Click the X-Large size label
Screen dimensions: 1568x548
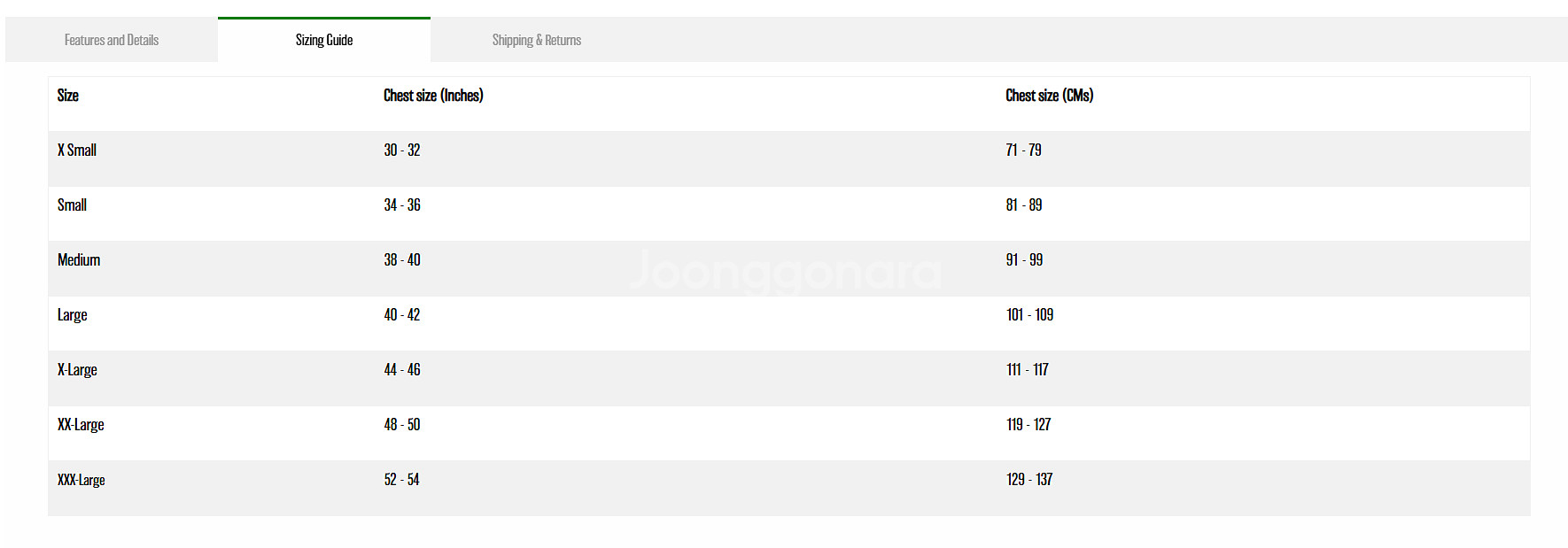click(77, 370)
